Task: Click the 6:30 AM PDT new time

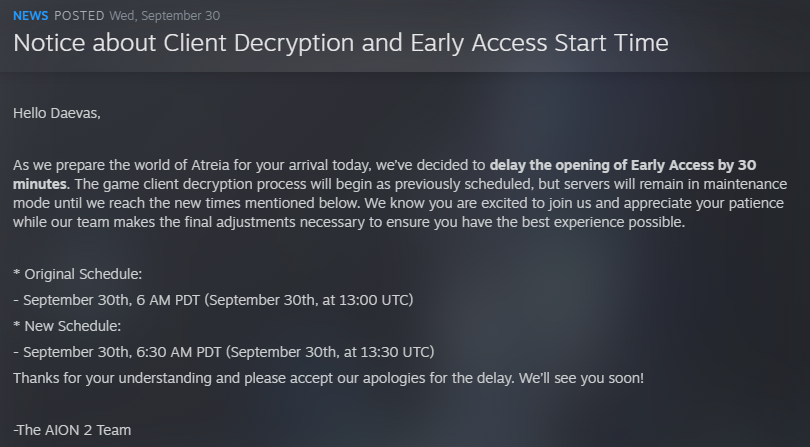Action: [179, 352]
